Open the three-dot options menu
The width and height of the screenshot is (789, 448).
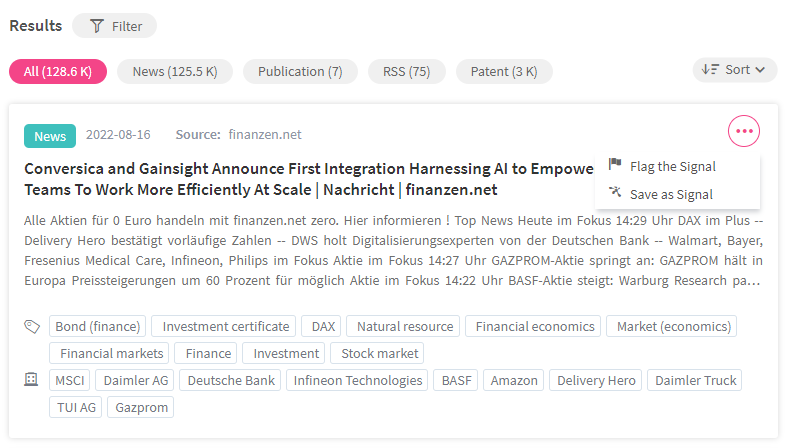(x=743, y=131)
